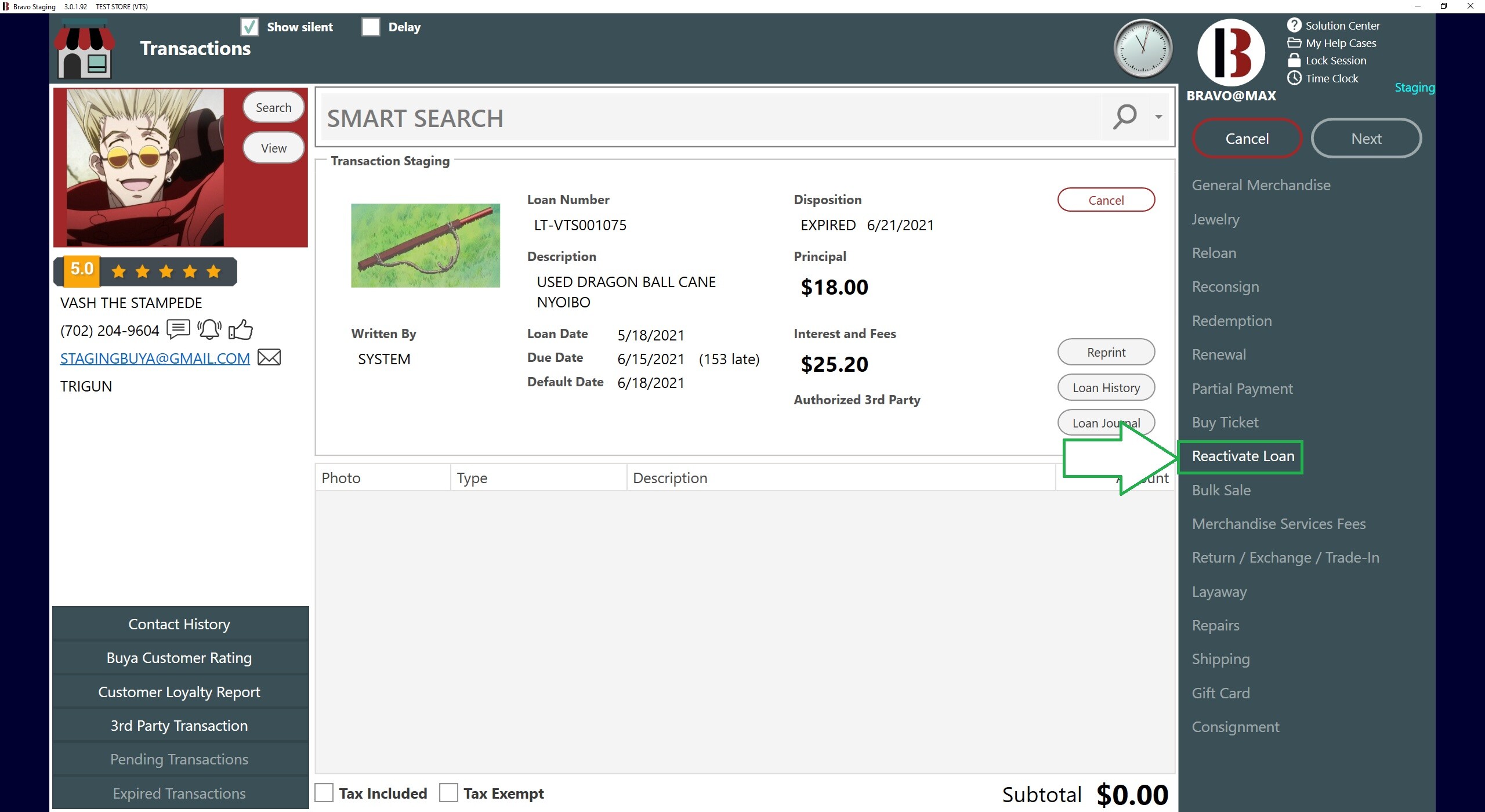Select Gift Card
This screenshot has height=812, width=1485.
[x=1220, y=693]
